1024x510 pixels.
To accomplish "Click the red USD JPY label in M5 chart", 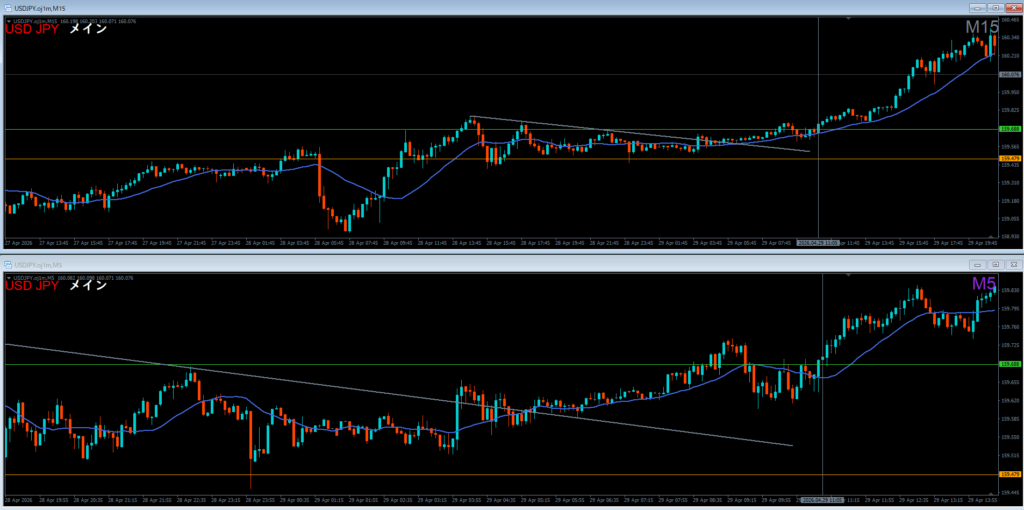I will point(32,285).
